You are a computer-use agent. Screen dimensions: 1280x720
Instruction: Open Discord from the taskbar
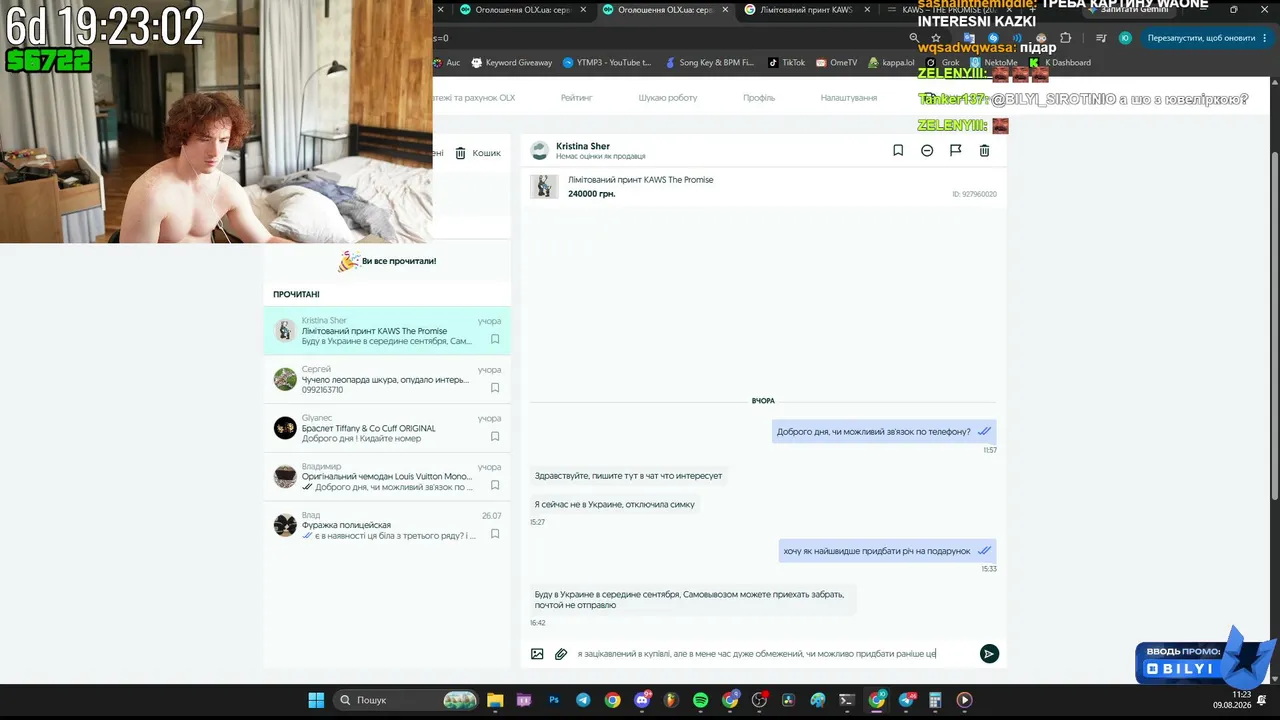(642, 700)
